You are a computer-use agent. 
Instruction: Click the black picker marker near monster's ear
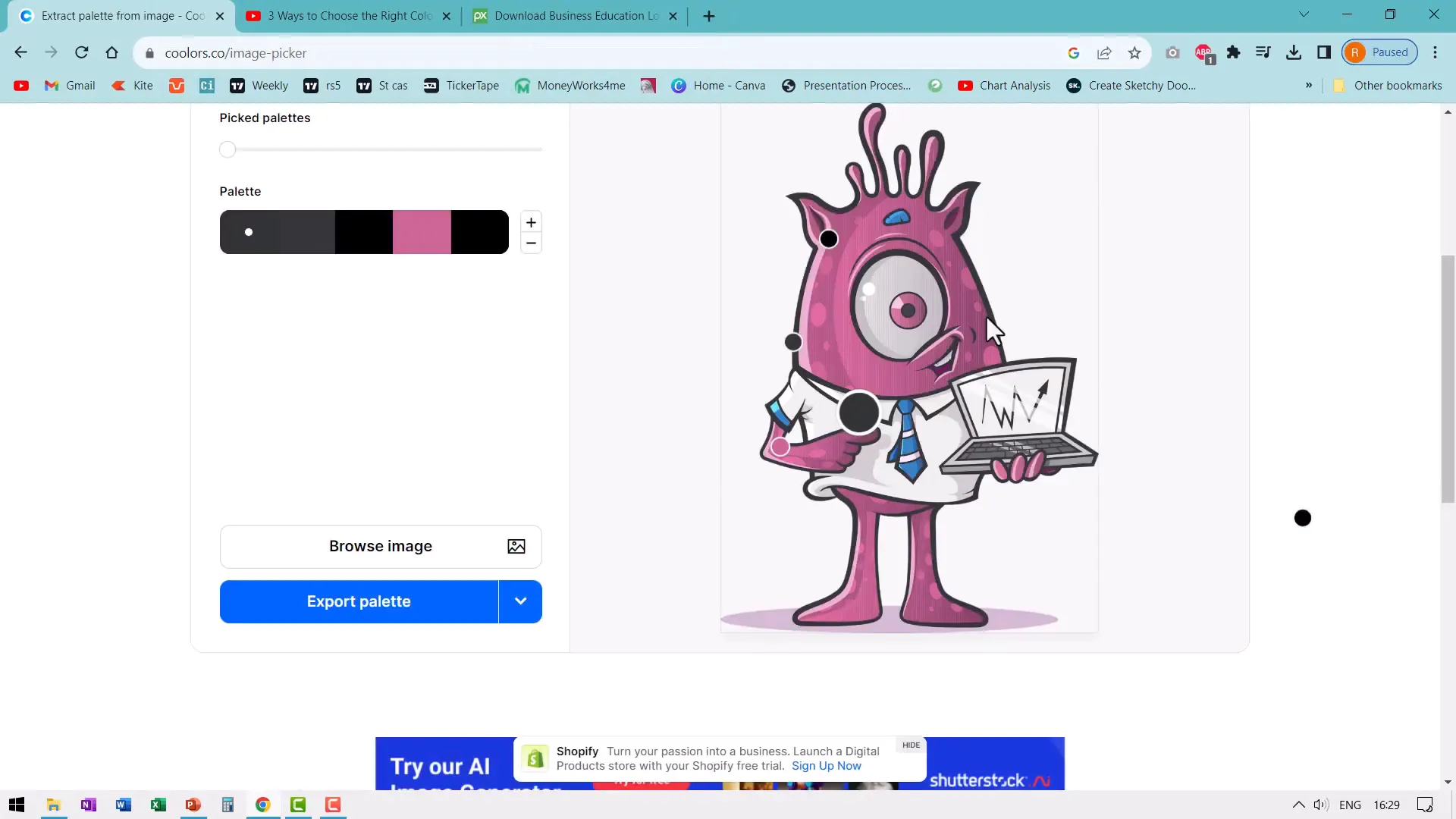[x=829, y=239]
